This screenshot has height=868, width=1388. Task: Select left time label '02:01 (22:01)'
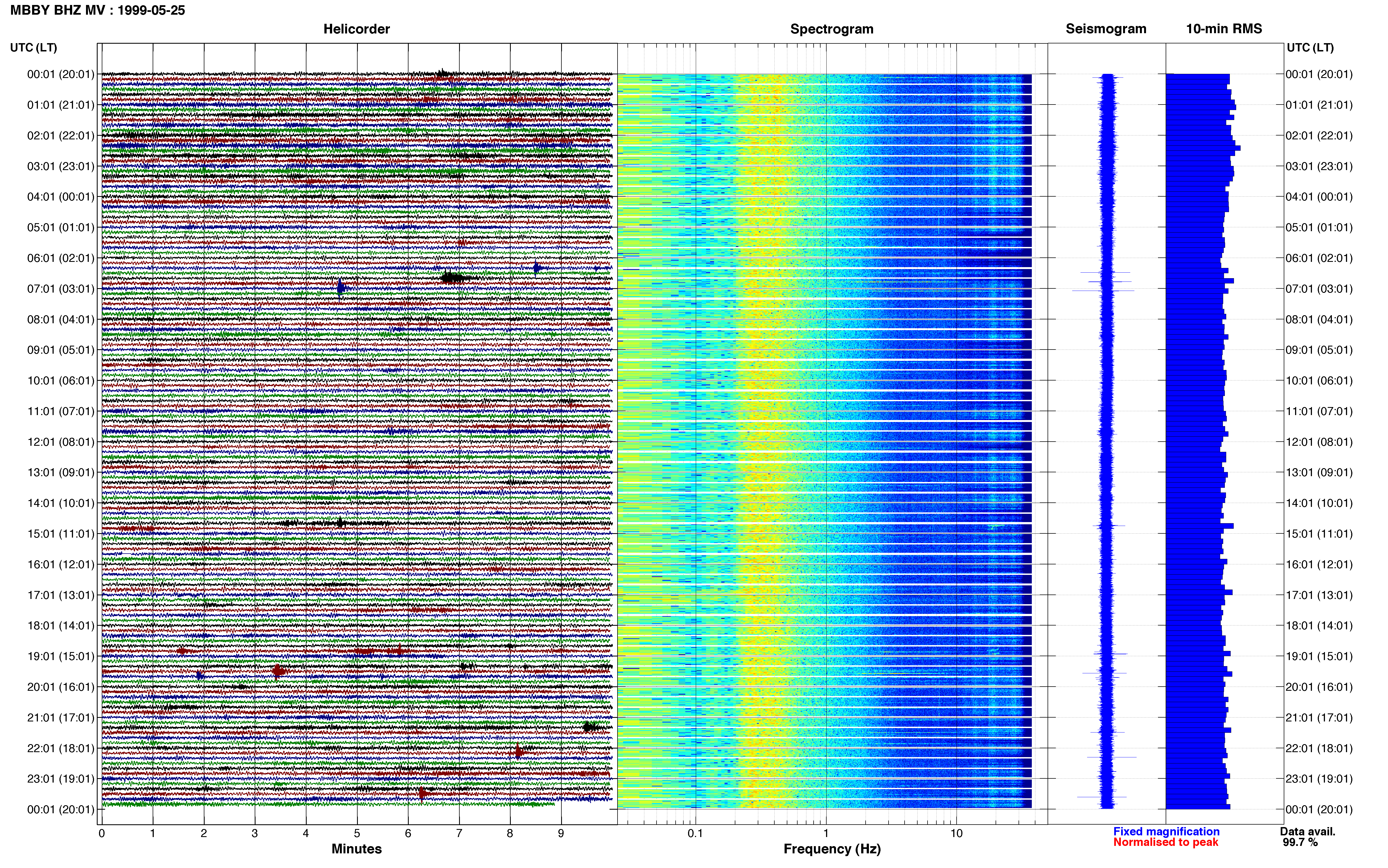pyautogui.click(x=61, y=135)
